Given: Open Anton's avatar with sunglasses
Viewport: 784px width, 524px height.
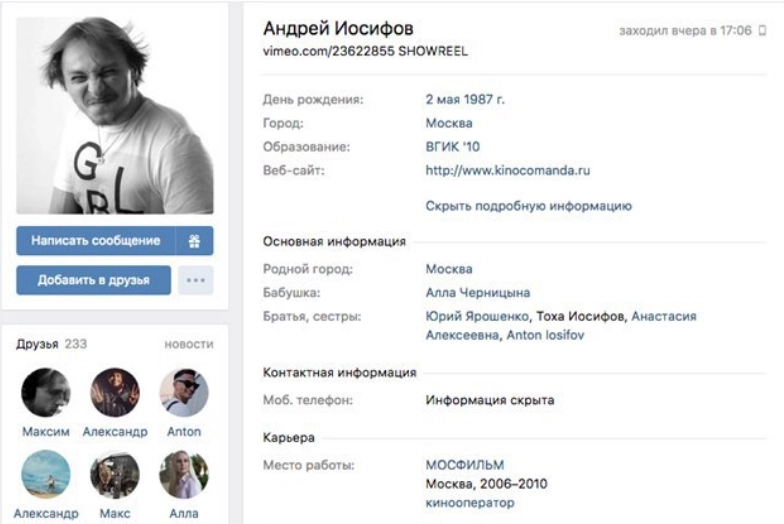Looking at the screenshot, I should 184,392.
